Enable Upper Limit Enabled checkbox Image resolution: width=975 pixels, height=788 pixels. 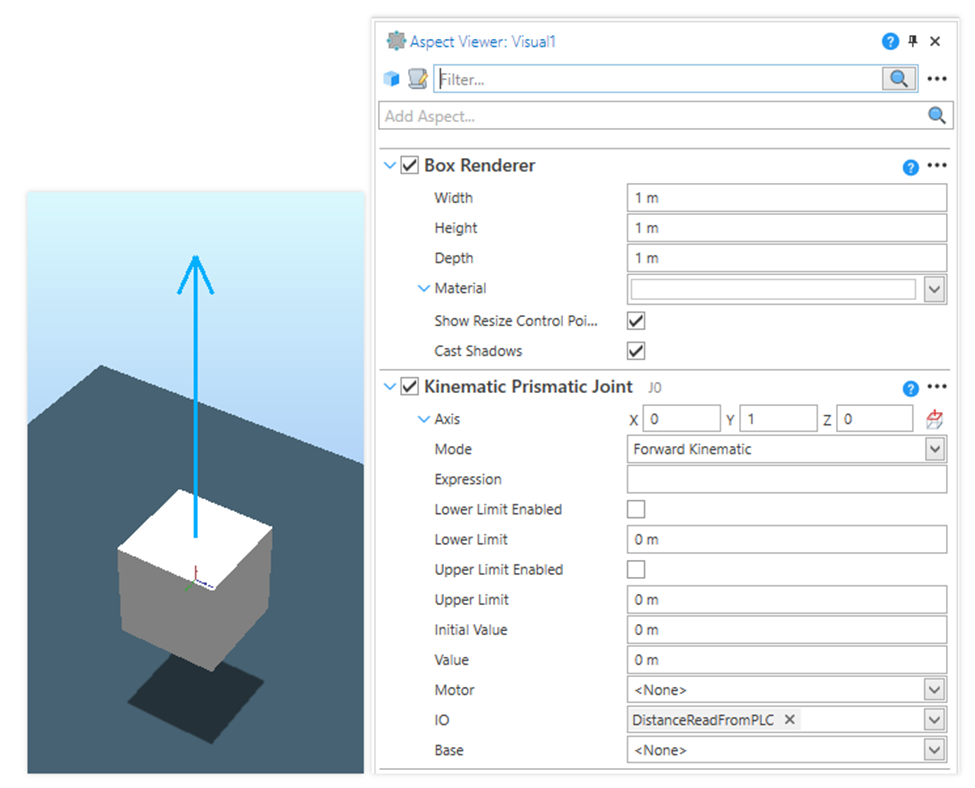634,569
